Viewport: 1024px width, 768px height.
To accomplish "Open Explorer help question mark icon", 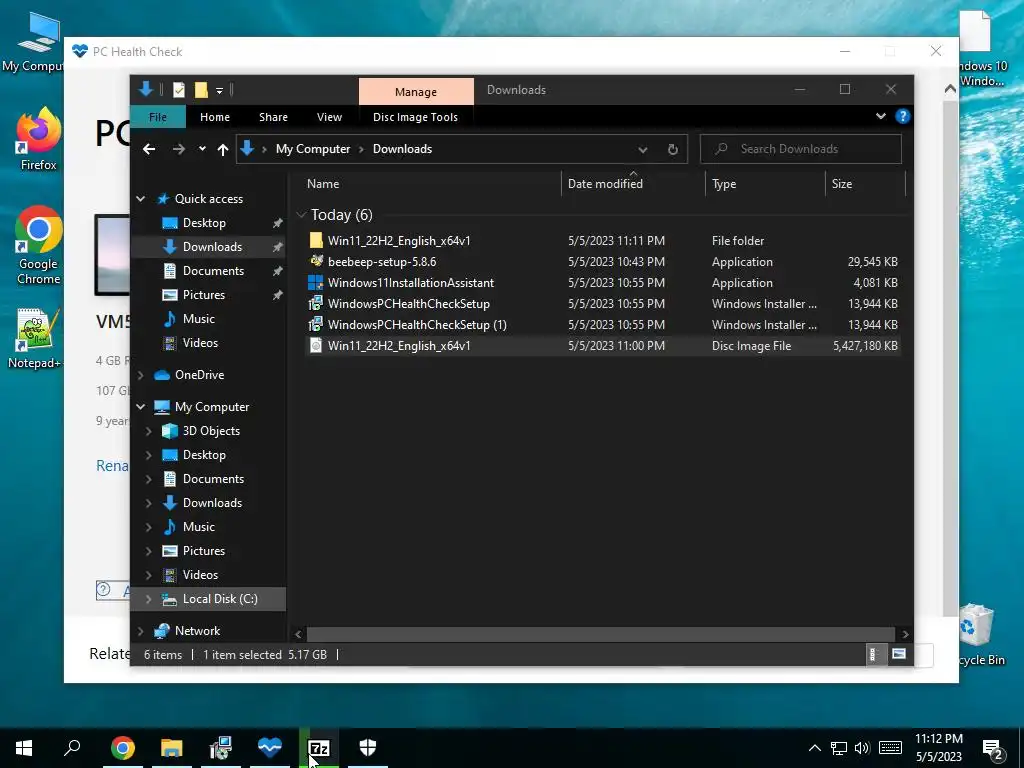I will click(x=903, y=116).
